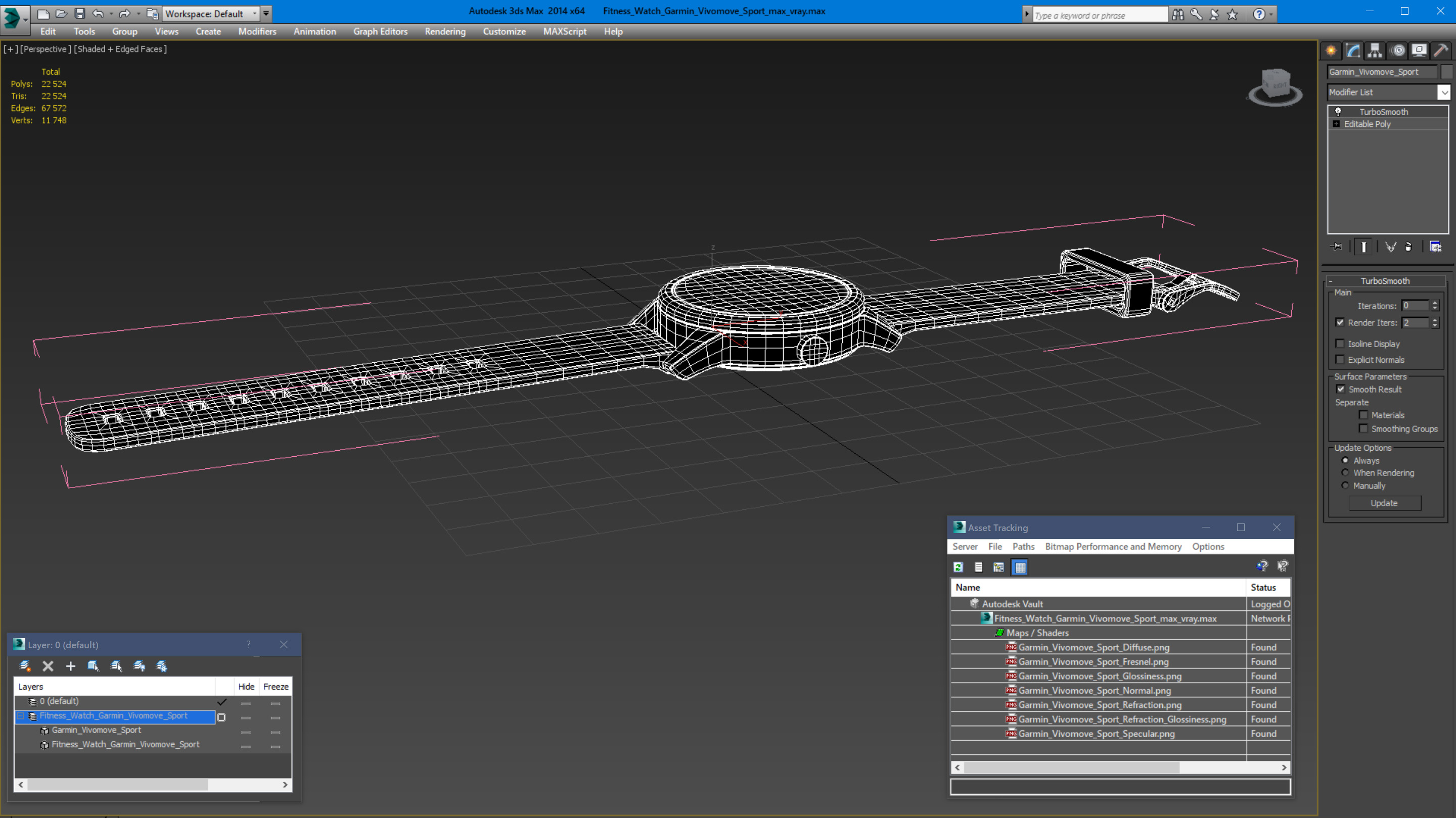Toggle the Render Iters checkbox
The image size is (1456, 818).
[1340, 322]
